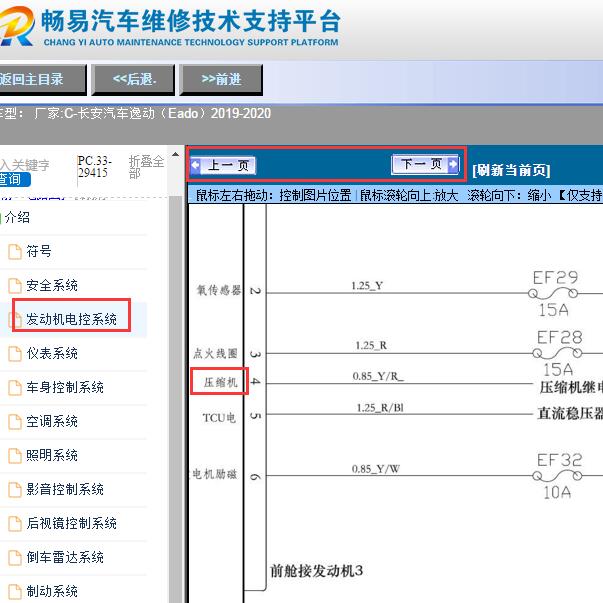Click the keyword search input field
603x603 pixels.
tap(25, 165)
